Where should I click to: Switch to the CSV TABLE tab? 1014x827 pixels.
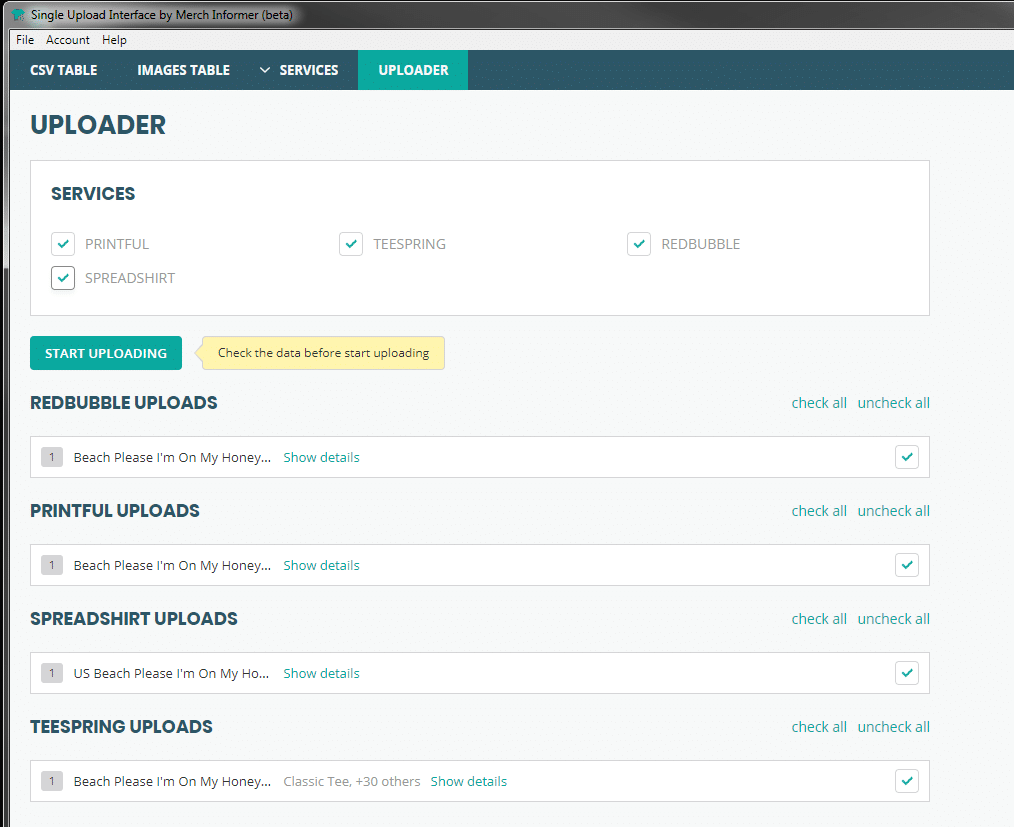coord(63,70)
